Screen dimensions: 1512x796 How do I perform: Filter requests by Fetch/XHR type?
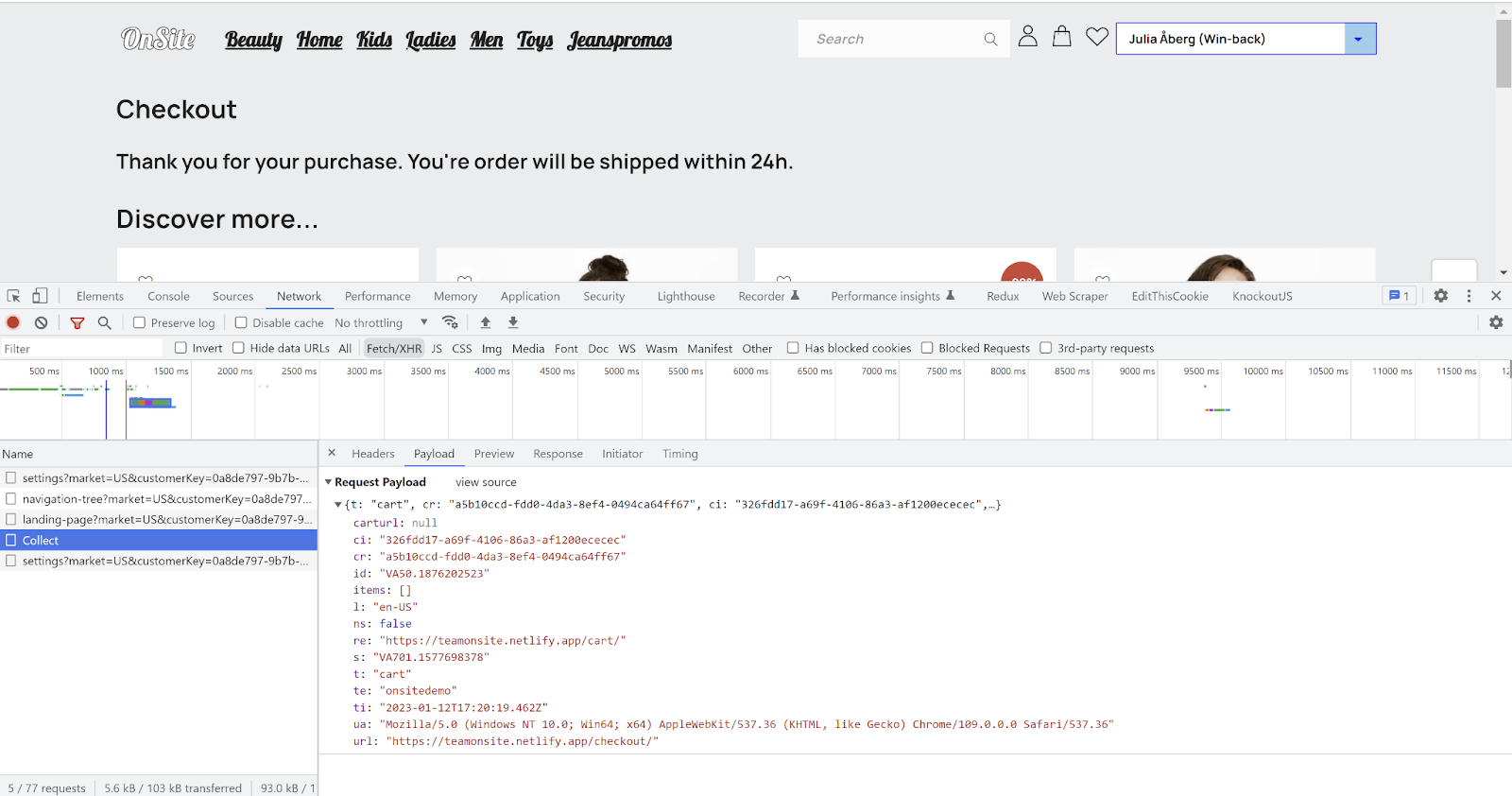[394, 348]
